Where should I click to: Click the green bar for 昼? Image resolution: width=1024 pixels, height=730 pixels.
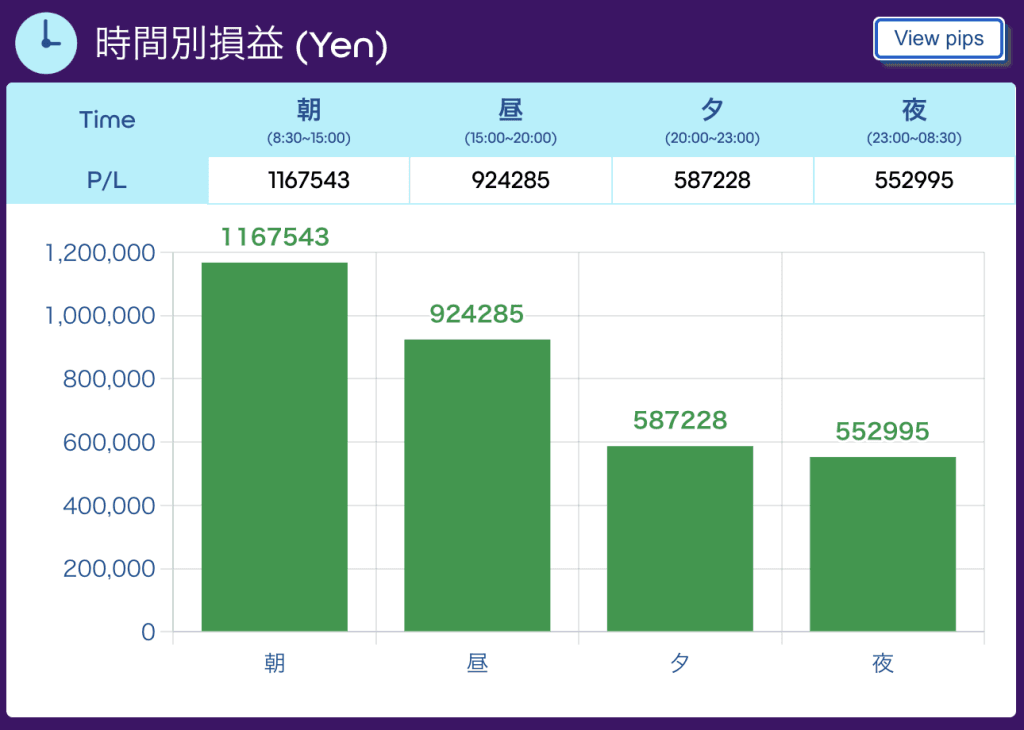tap(477, 485)
